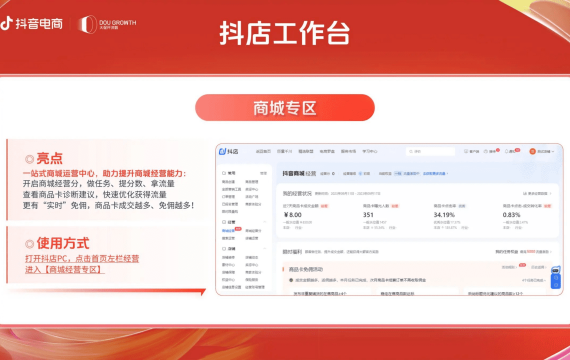Click the ¥8.00 transaction amount metric
This screenshot has width=570, height=360.
(x=293, y=215)
